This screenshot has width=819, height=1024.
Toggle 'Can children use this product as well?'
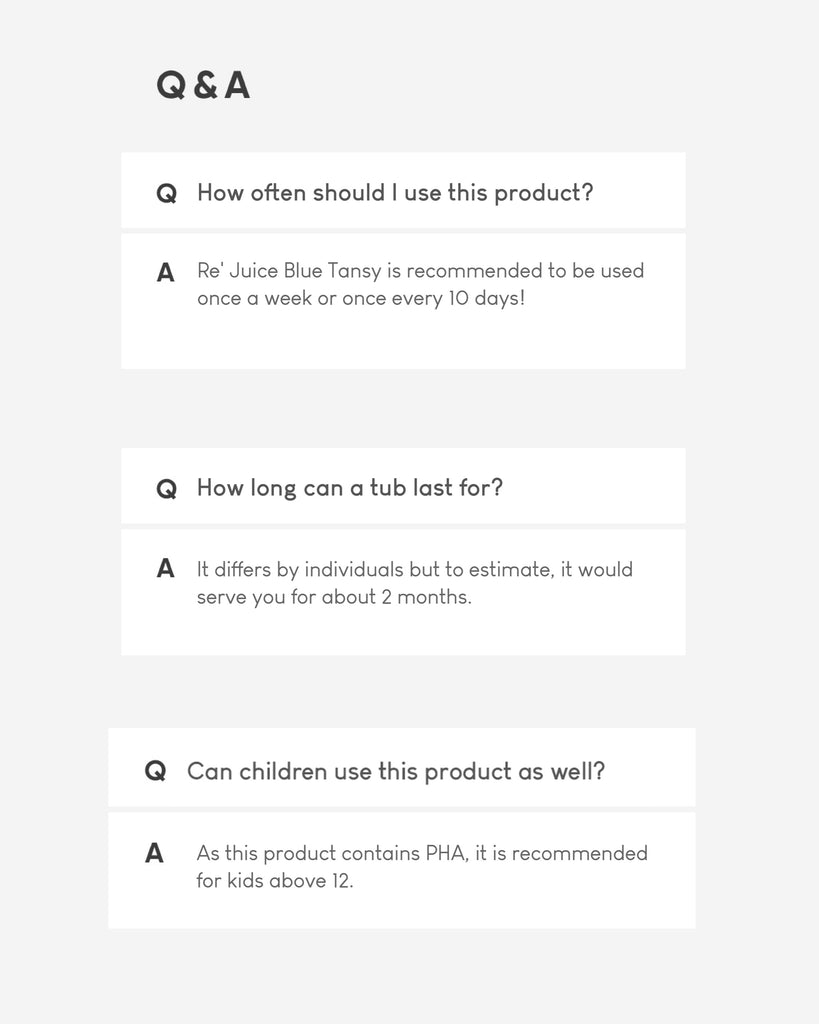coord(395,771)
